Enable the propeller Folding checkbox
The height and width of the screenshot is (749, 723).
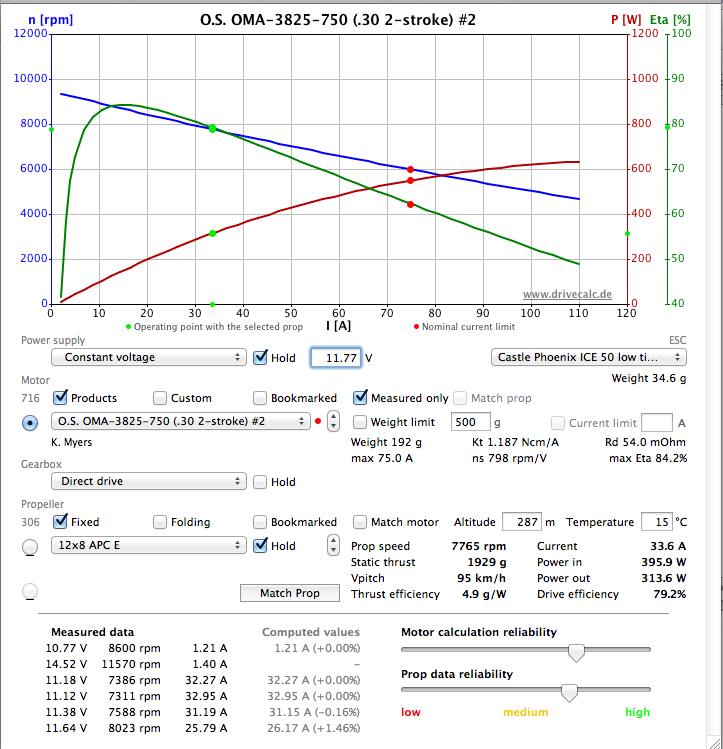point(160,522)
